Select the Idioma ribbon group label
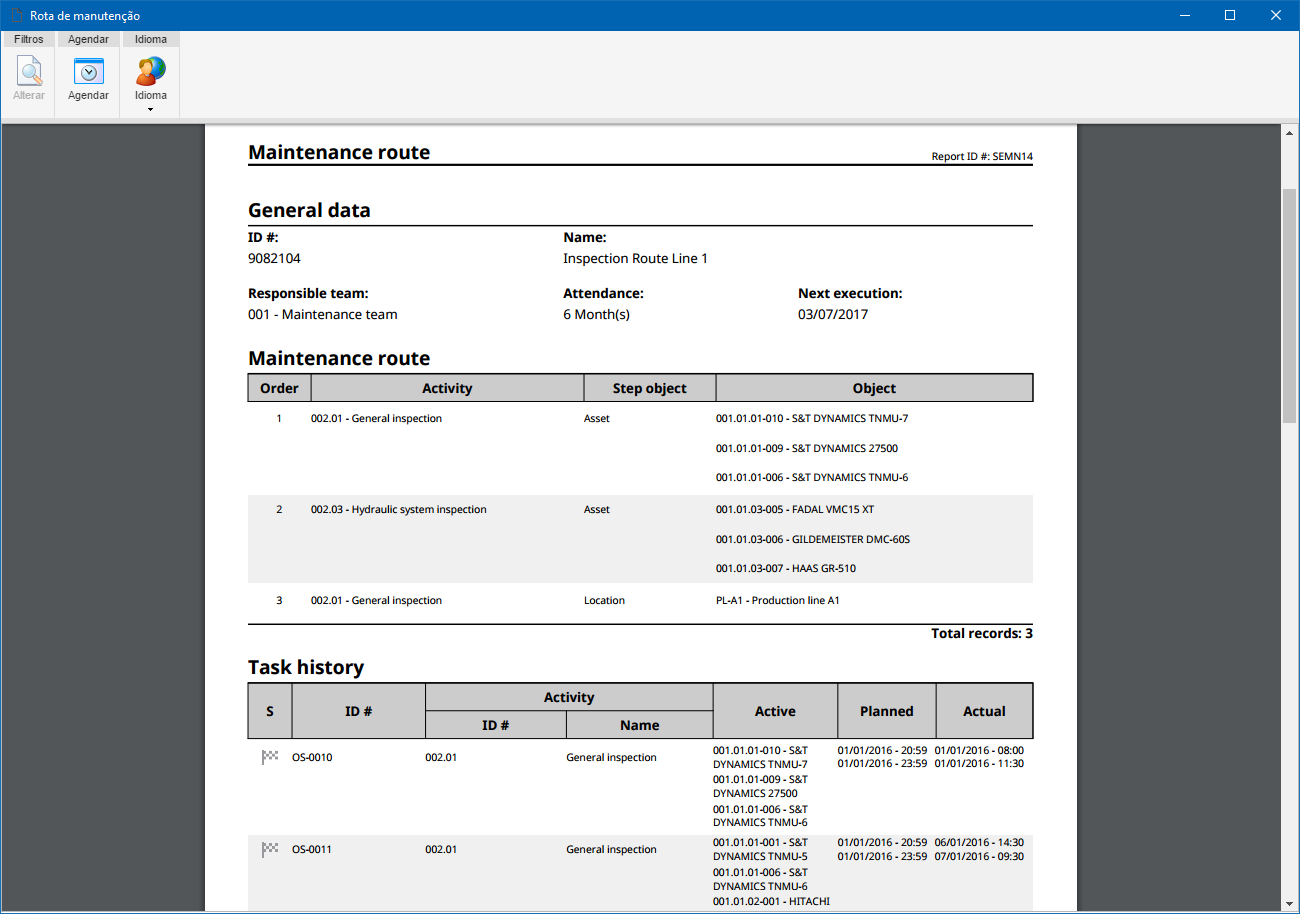The image size is (1300, 914). click(151, 39)
